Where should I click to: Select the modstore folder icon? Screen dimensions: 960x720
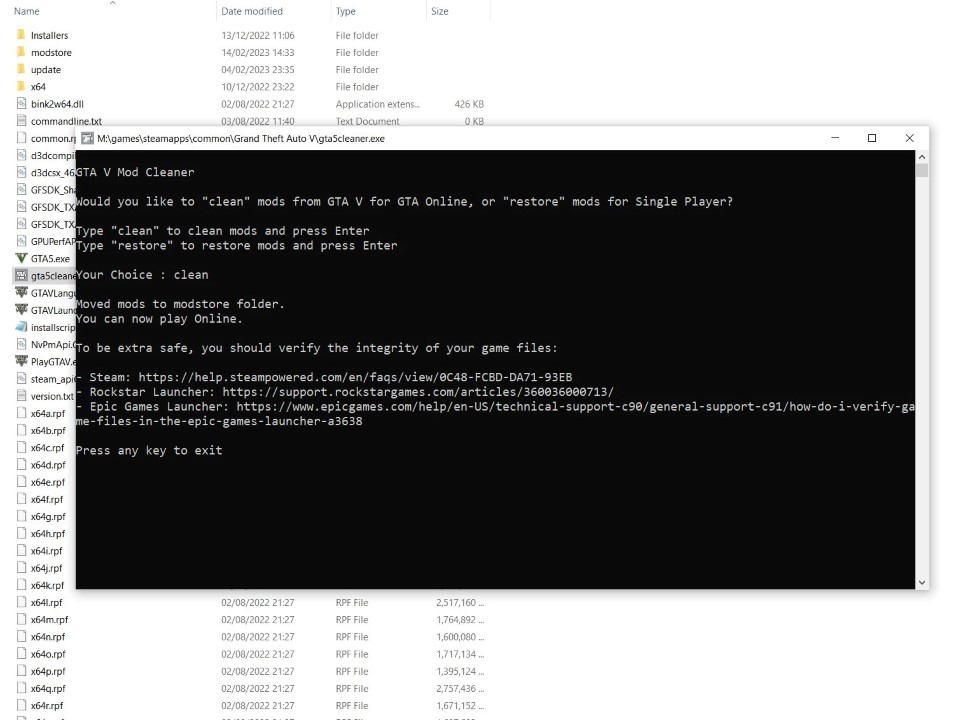pyautogui.click(x=21, y=52)
